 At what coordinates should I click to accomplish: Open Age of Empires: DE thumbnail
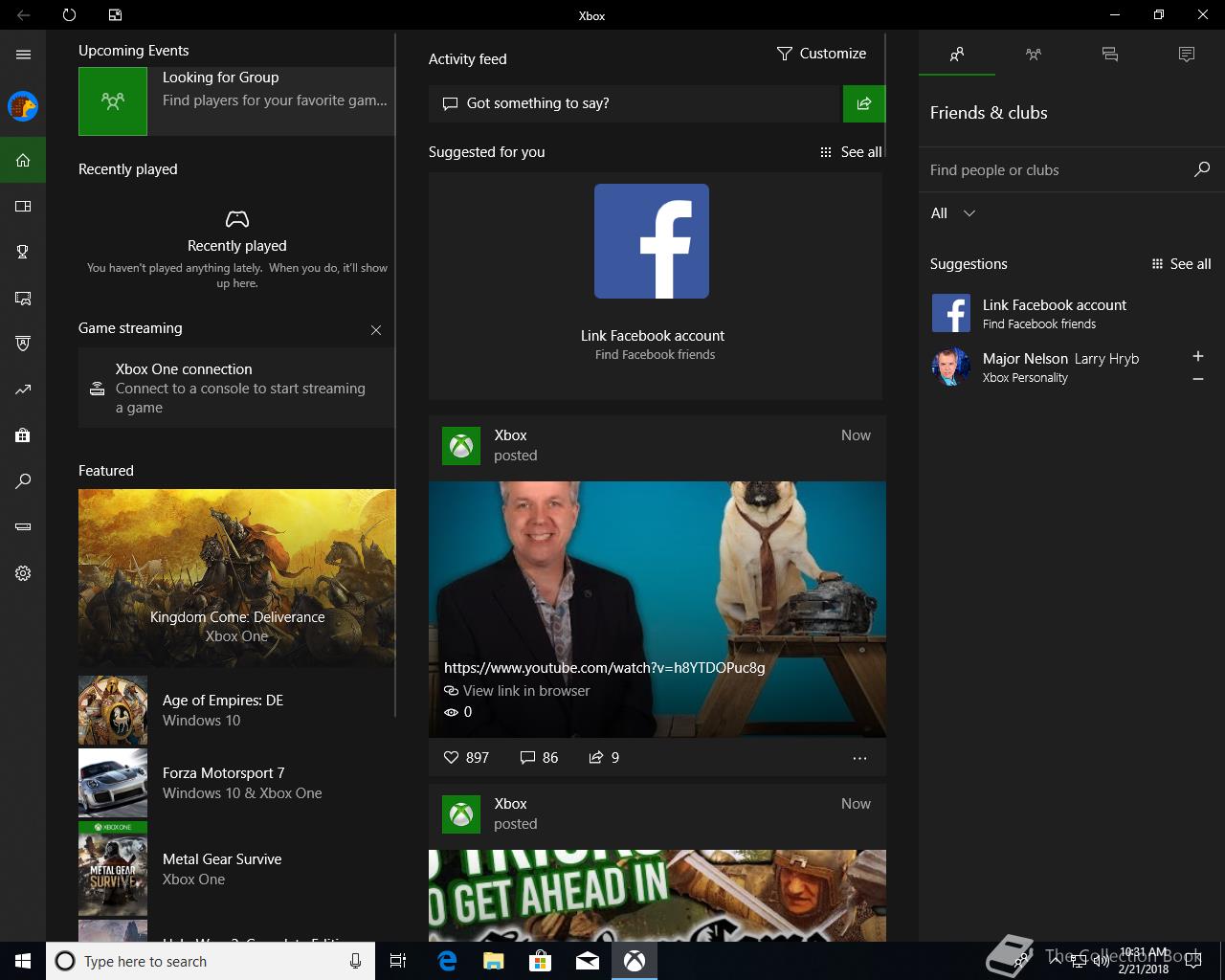pos(113,710)
